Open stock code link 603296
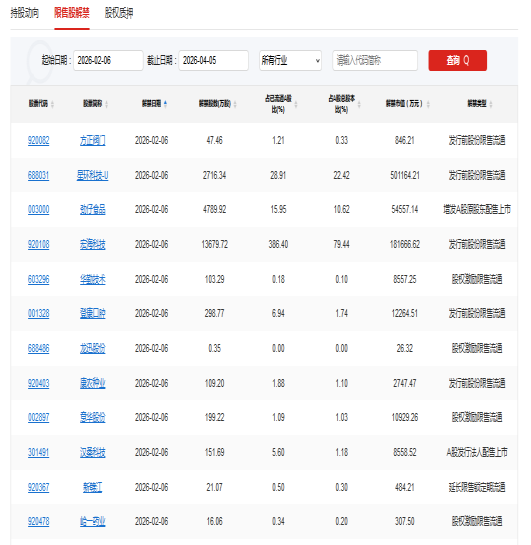531x545 pixels. (x=39, y=279)
